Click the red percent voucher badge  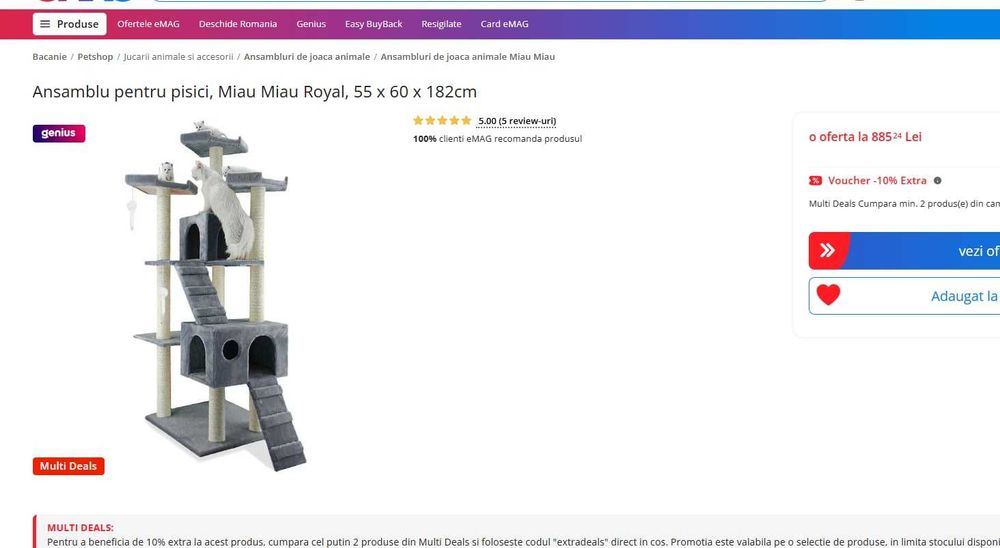pos(815,181)
